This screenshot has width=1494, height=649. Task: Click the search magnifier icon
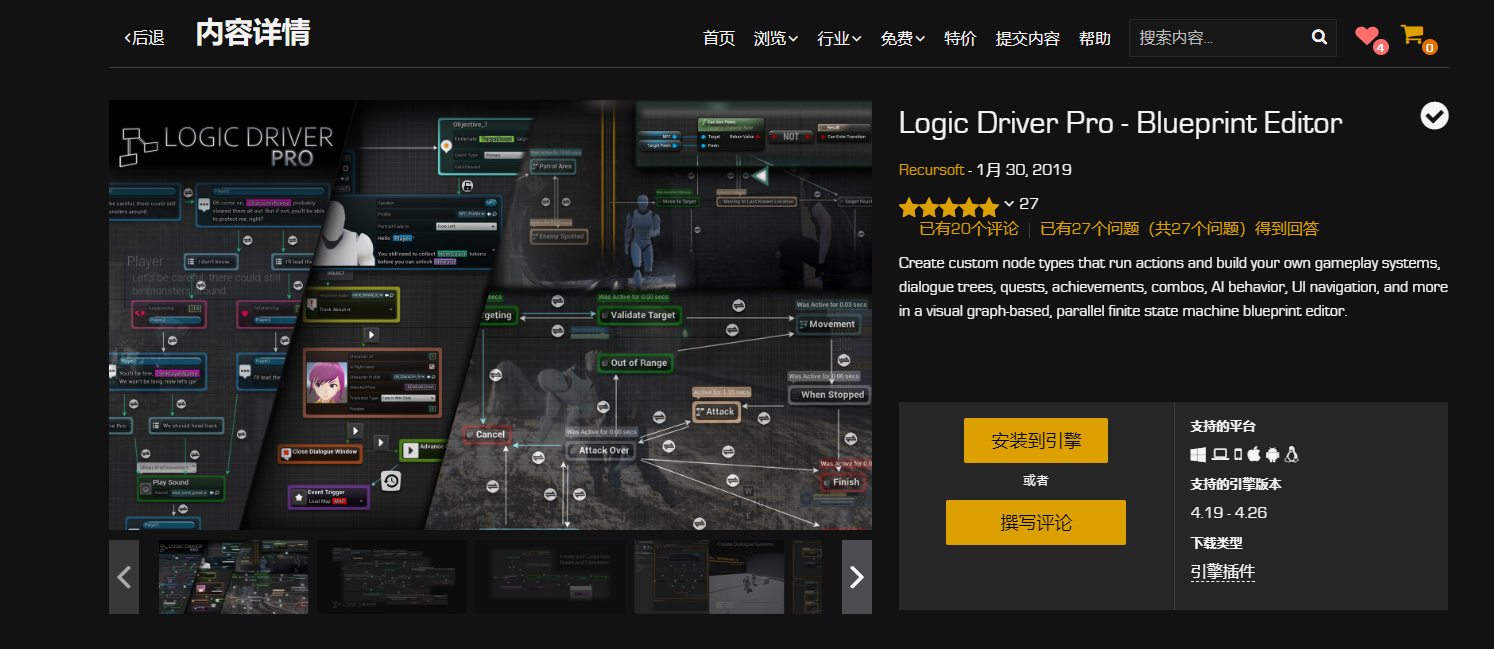[1318, 36]
